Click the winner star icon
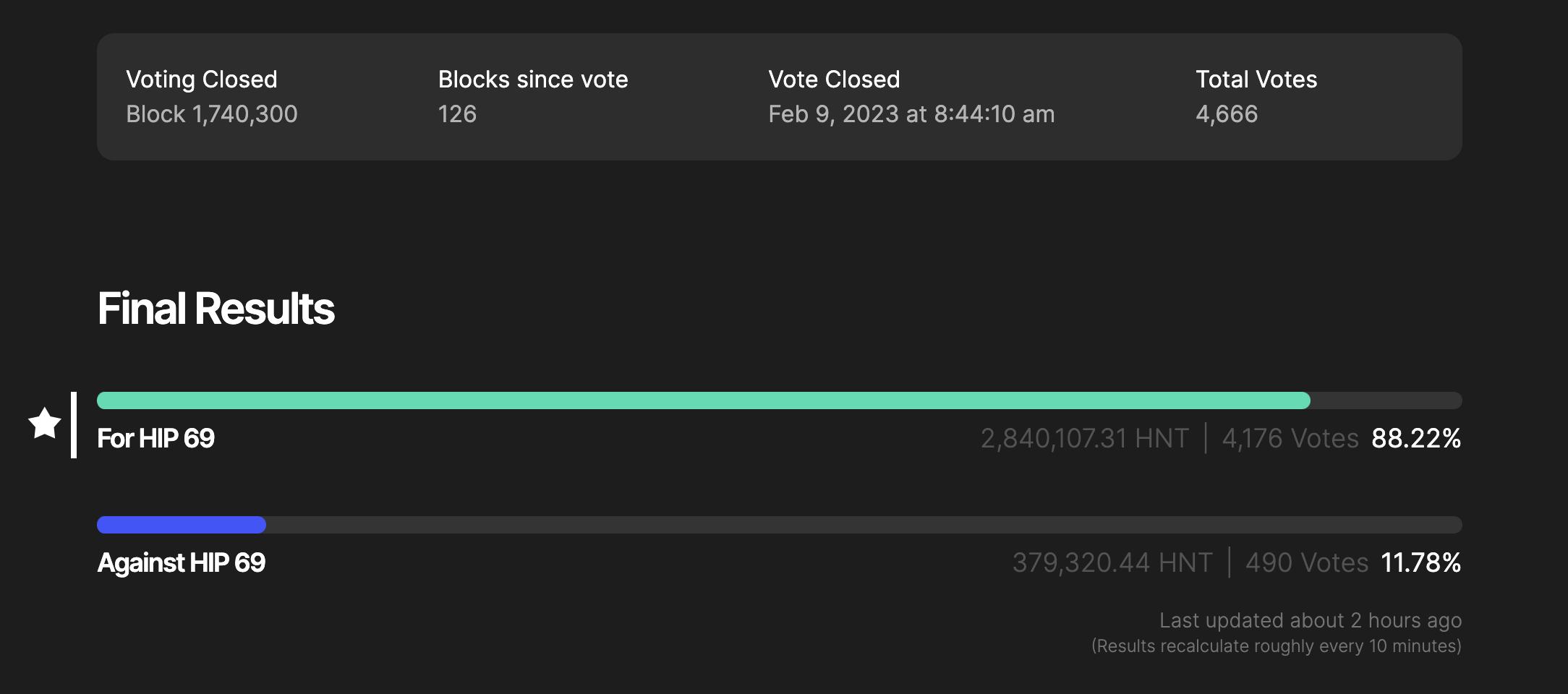This screenshot has width=1568, height=694. click(x=44, y=424)
